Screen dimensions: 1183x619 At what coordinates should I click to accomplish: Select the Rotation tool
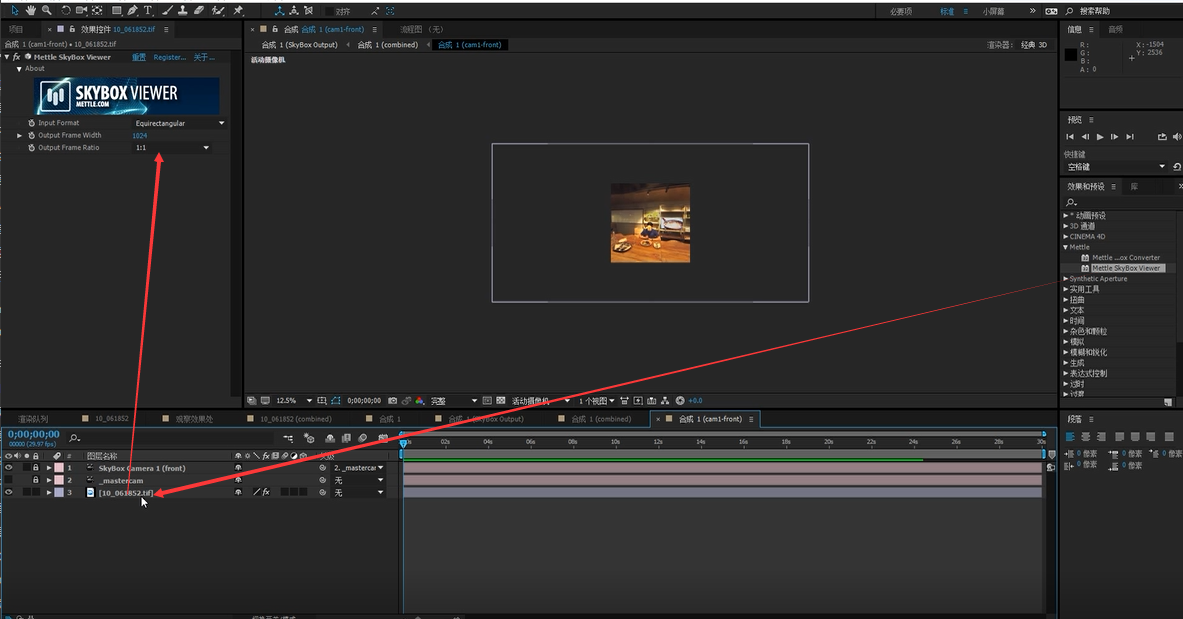[x=66, y=11]
